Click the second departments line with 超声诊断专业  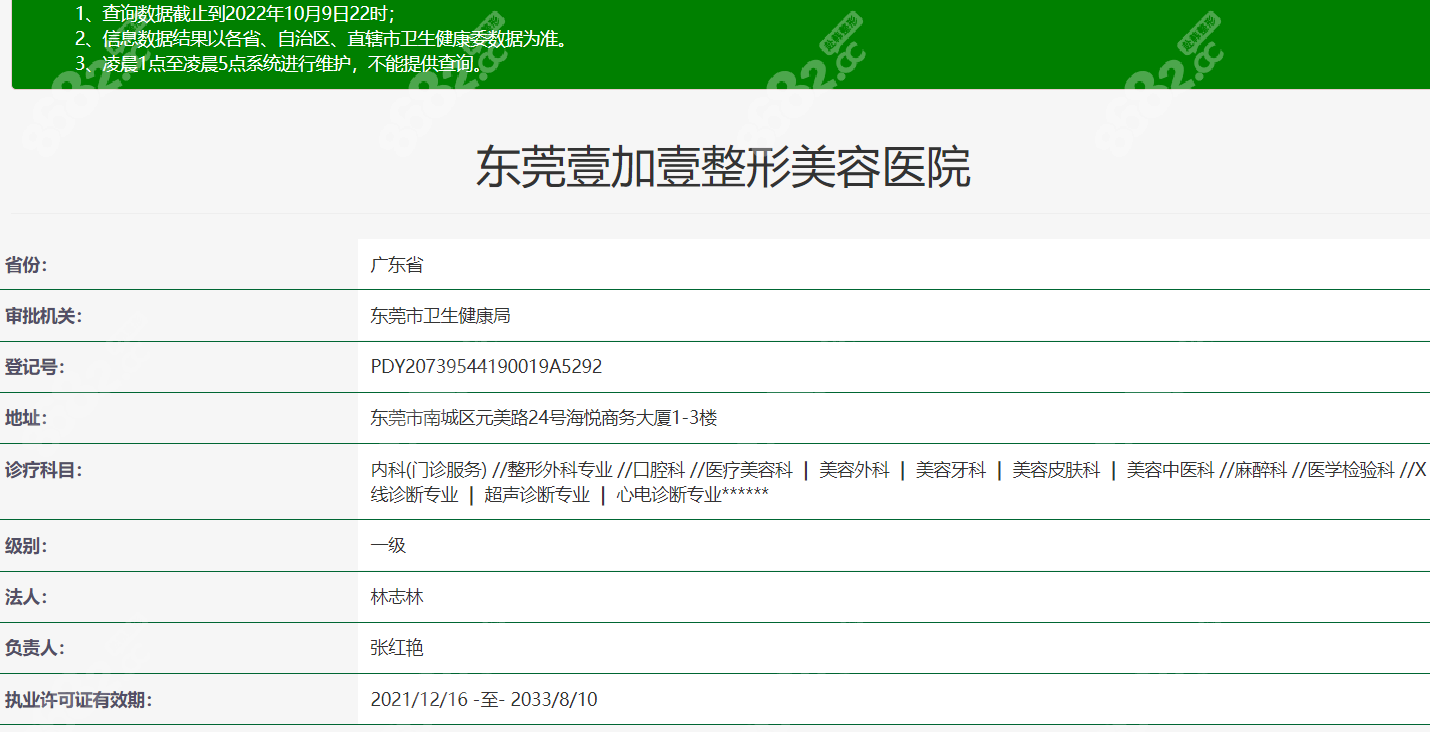click(x=569, y=494)
